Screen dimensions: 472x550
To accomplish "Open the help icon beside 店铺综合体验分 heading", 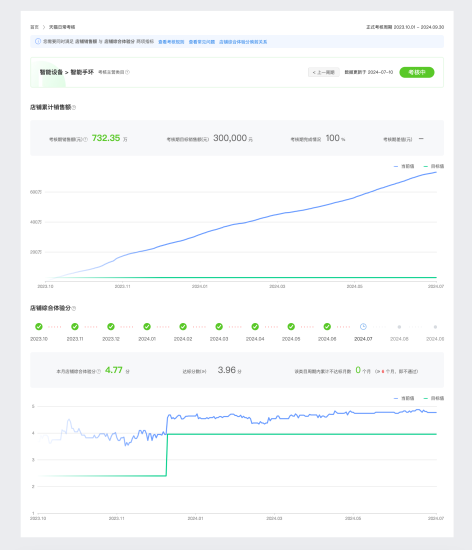I will 74,308.
